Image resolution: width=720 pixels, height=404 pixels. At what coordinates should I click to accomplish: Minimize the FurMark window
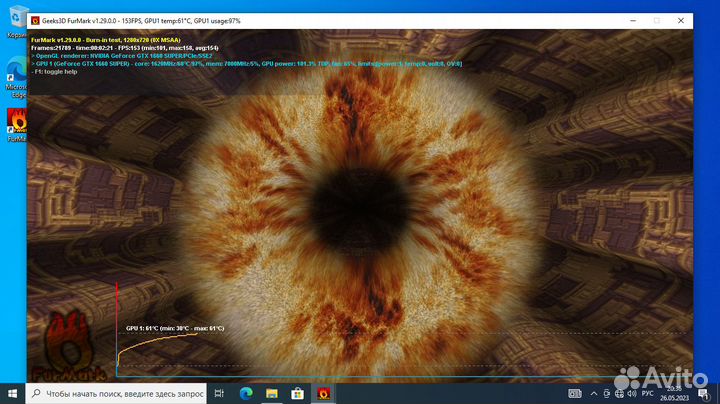(x=633, y=21)
